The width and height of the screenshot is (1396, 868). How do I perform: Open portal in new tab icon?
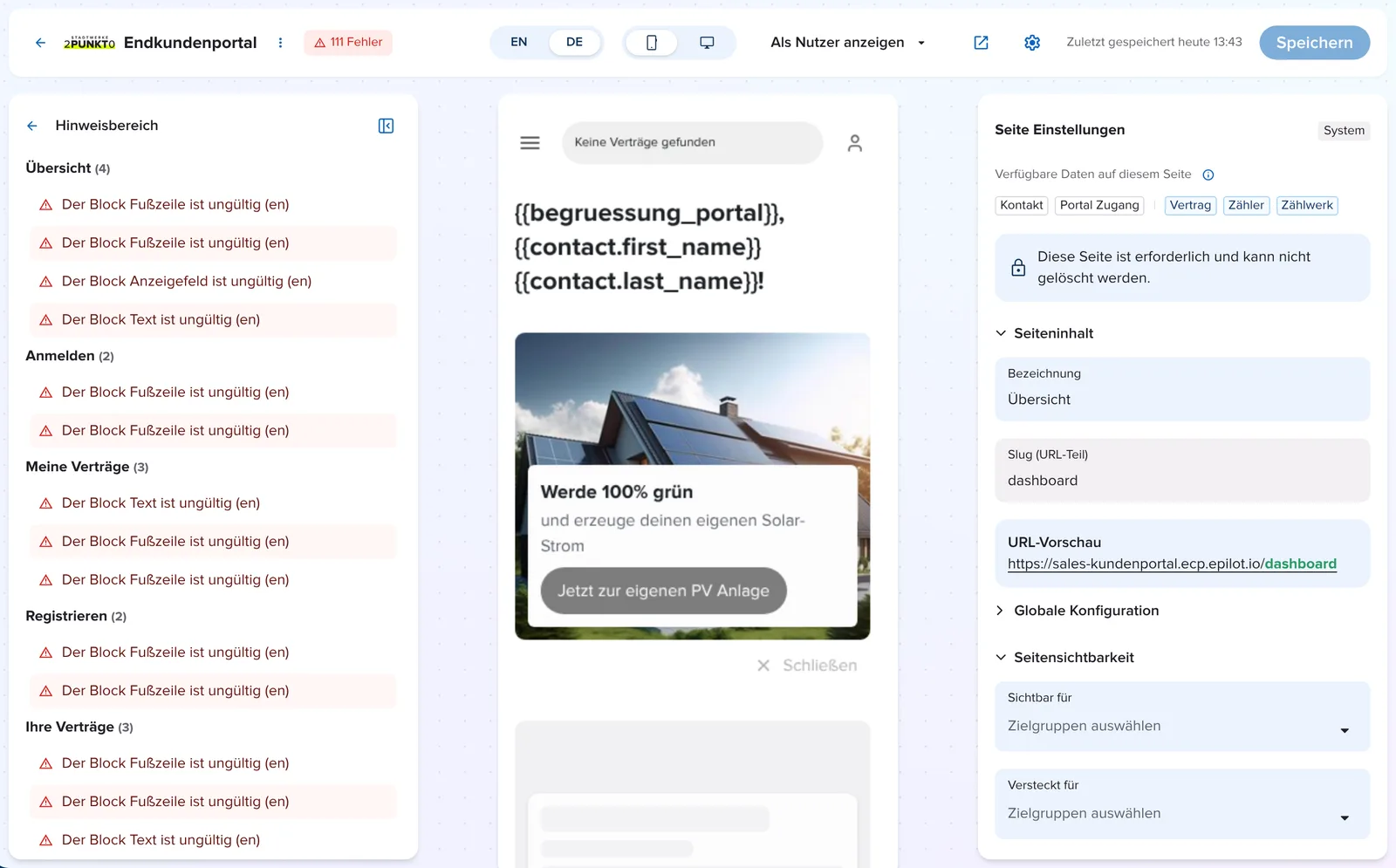pos(981,42)
